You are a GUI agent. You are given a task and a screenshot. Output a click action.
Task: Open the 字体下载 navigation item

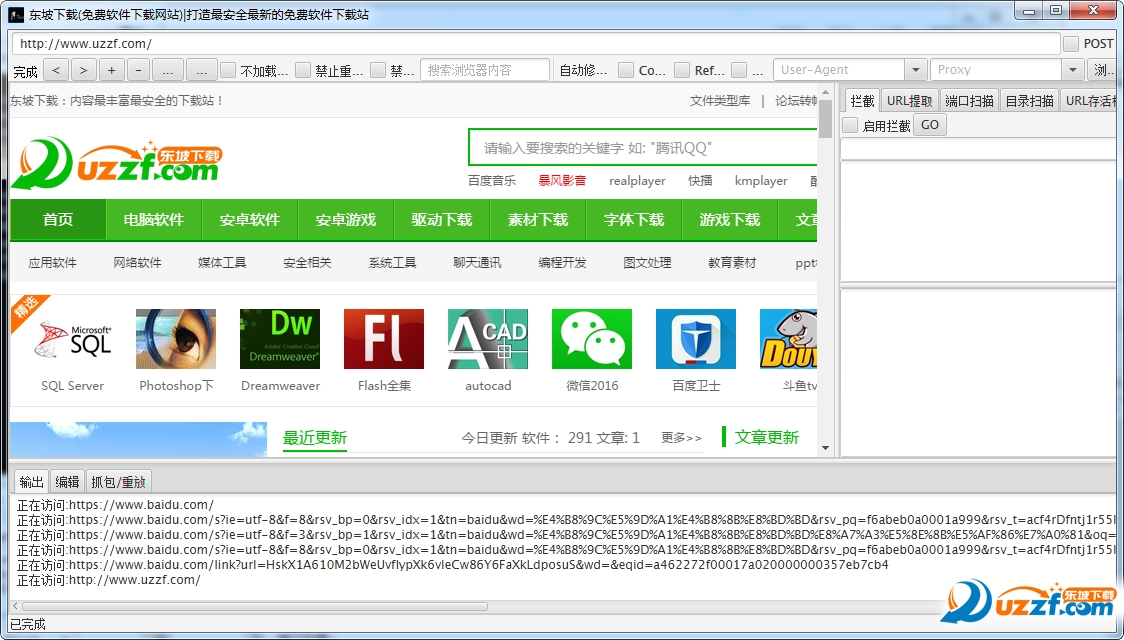(634, 220)
